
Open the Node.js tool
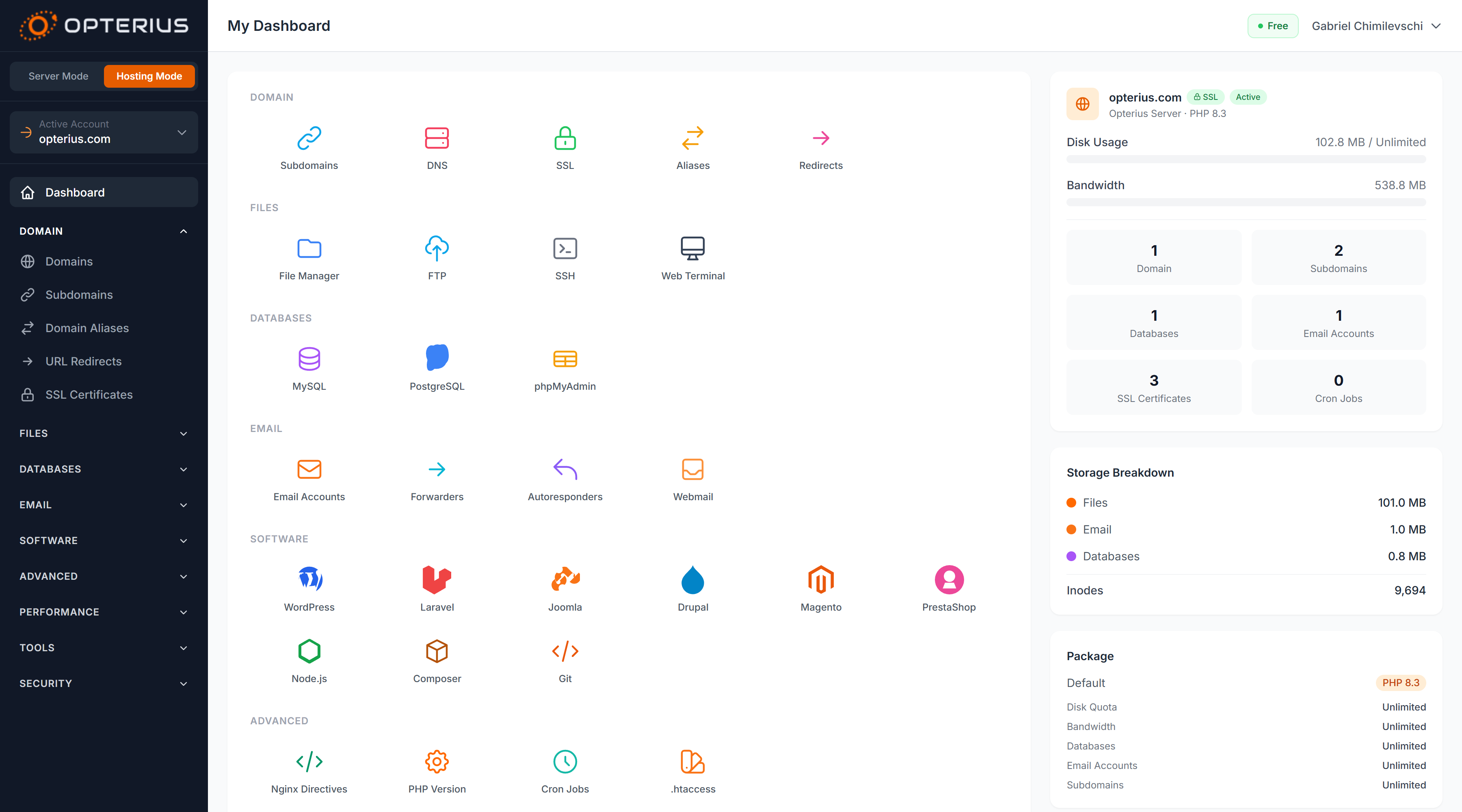click(309, 662)
